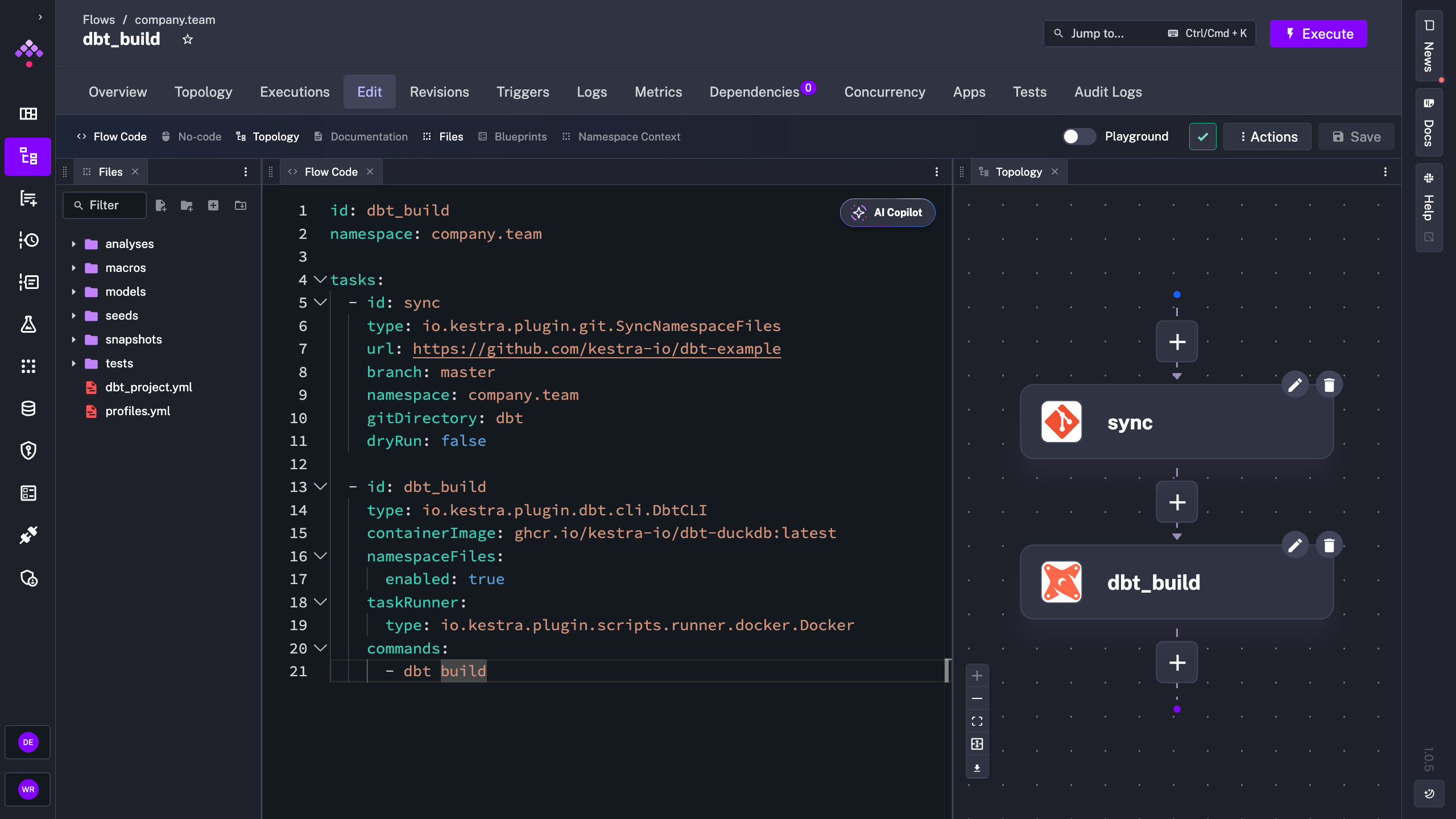
Task: Open the AI Copilot assistant
Action: tap(887, 213)
